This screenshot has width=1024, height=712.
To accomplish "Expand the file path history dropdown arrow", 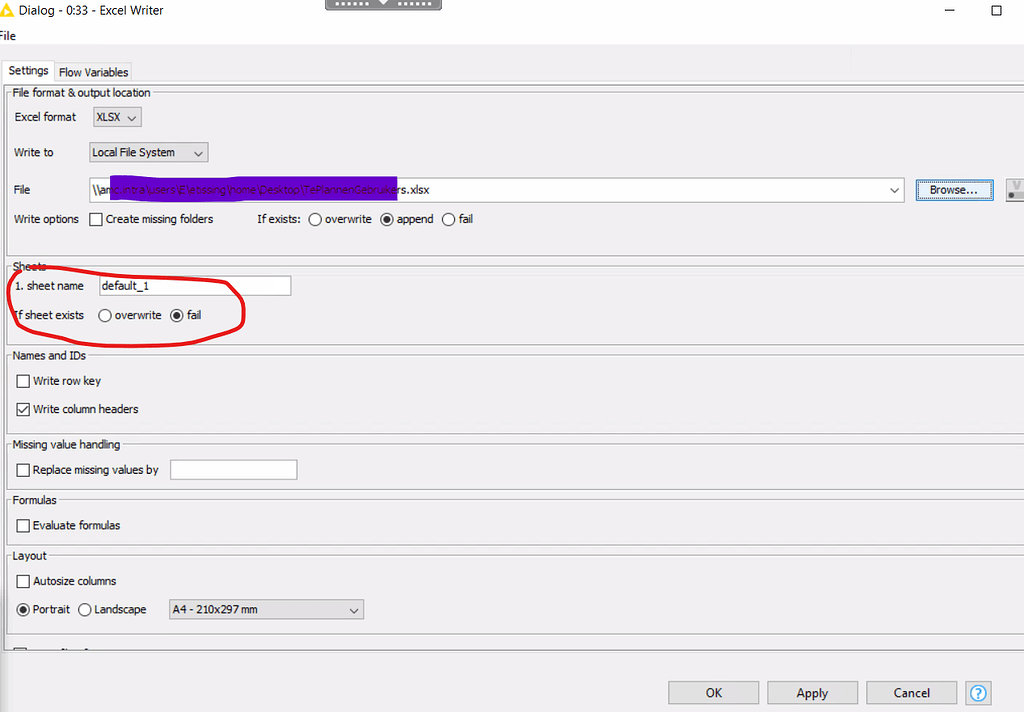I will pos(894,190).
